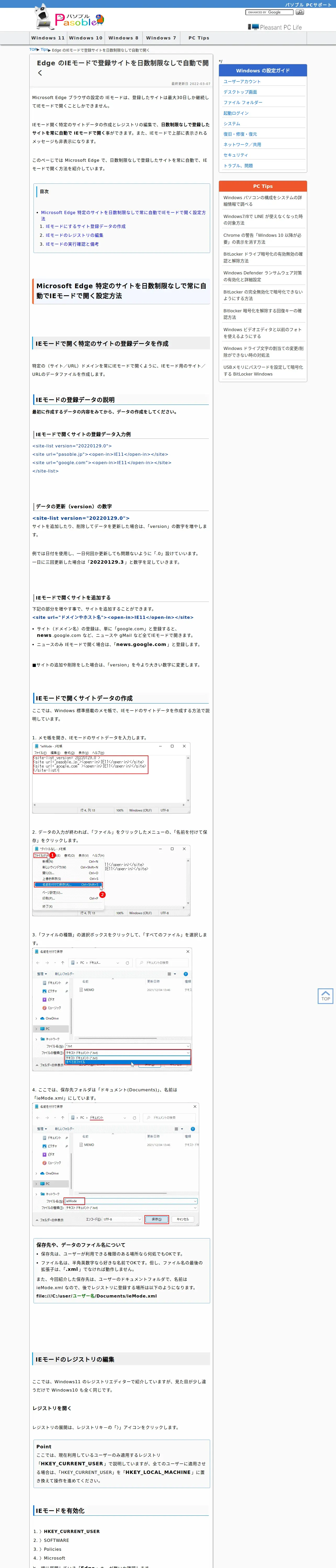Click the Microsoft registry list item
This screenshot has width=336, height=1568.
tap(54, 1558)
